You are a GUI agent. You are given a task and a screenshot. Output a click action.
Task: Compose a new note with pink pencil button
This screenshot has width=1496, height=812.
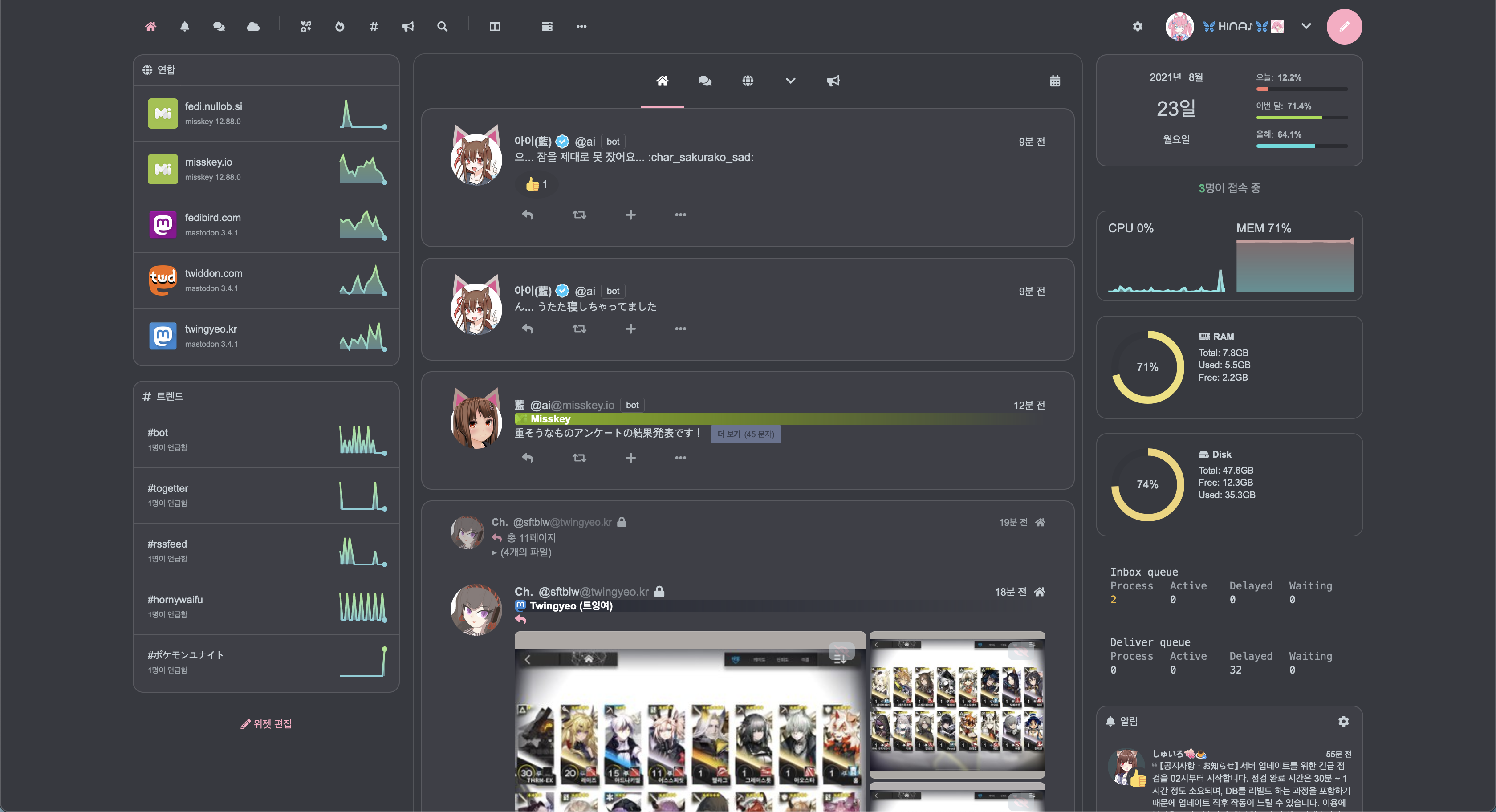coord(1345,27)
